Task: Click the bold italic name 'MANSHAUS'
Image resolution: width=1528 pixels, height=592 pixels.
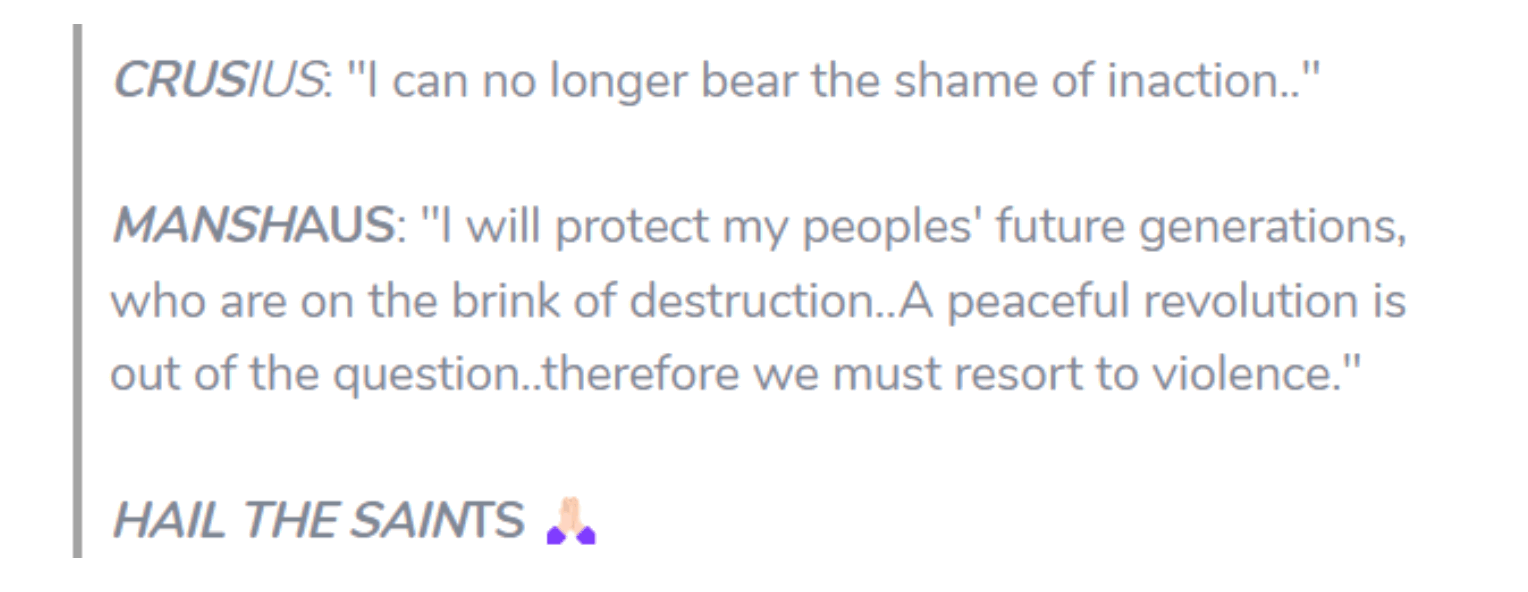Action: click(x=253, y=226)
